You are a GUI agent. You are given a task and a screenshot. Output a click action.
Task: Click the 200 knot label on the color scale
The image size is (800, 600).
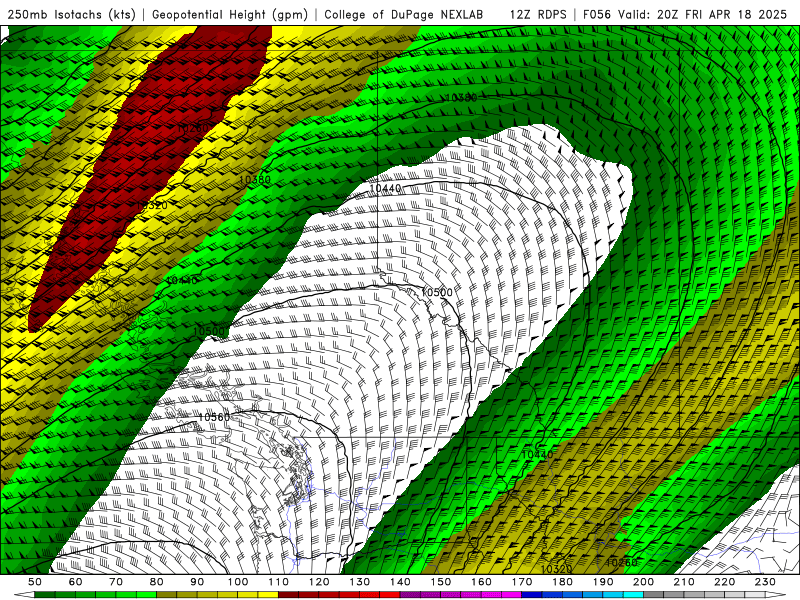[643, 582]
